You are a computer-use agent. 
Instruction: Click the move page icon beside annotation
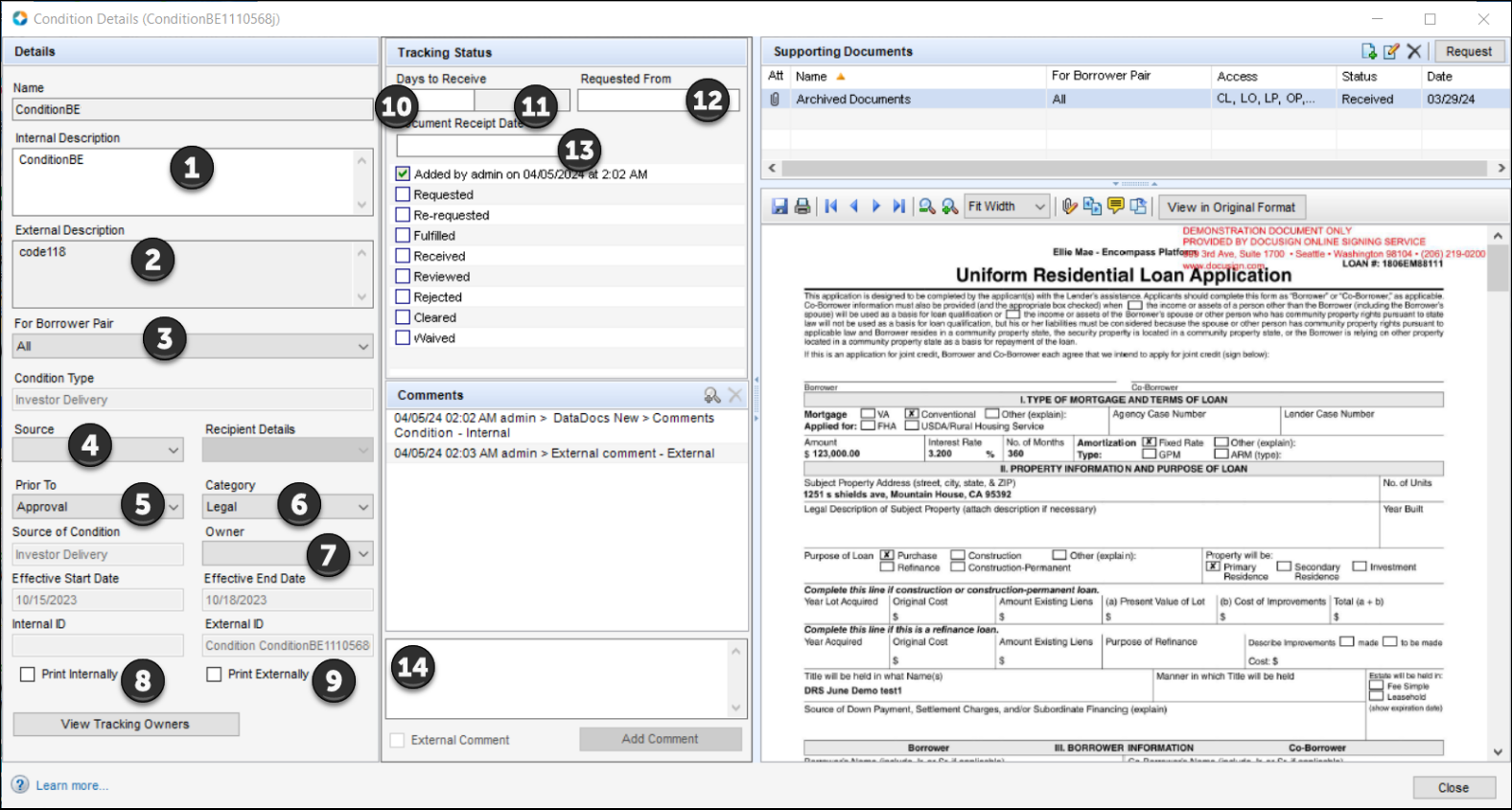click(1138, 206)
